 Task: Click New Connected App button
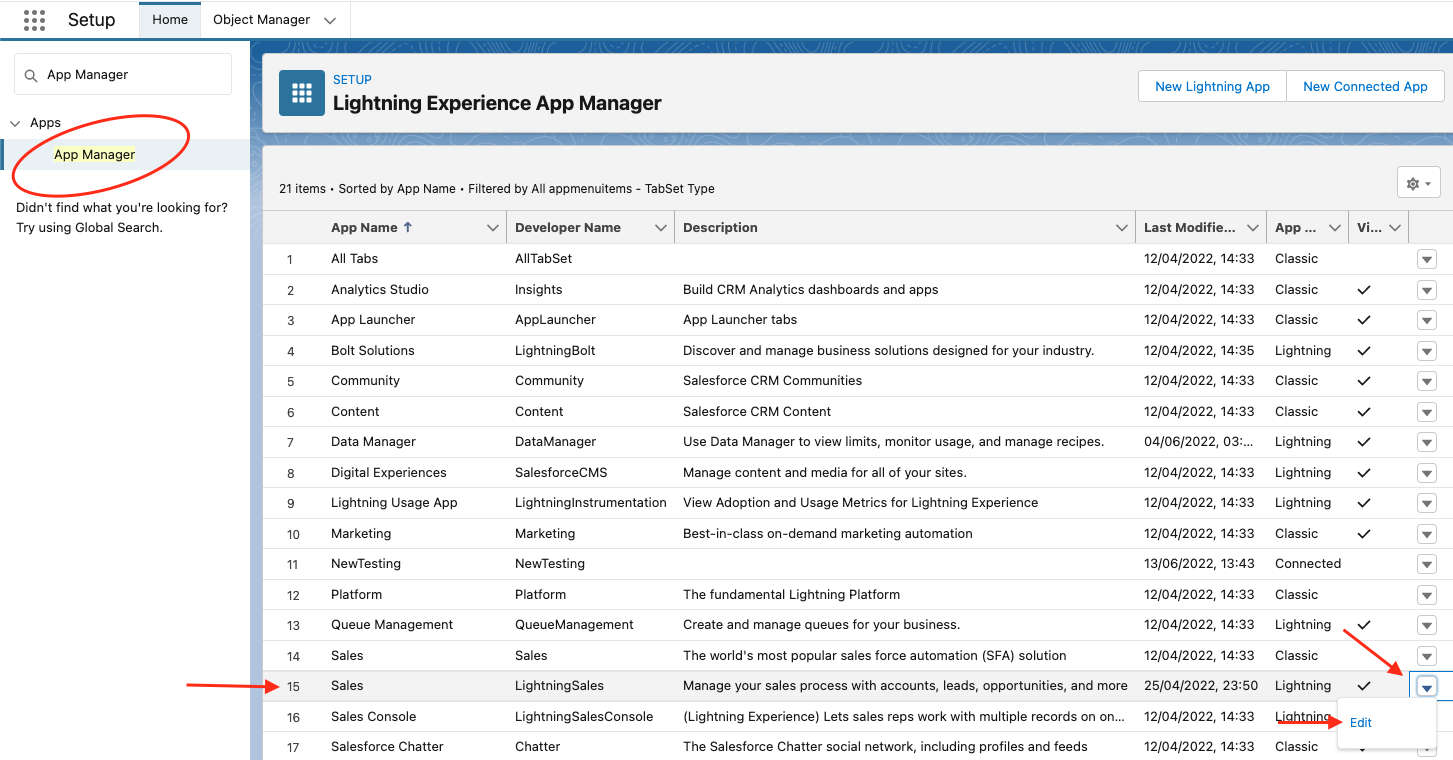click(1365, 86)
